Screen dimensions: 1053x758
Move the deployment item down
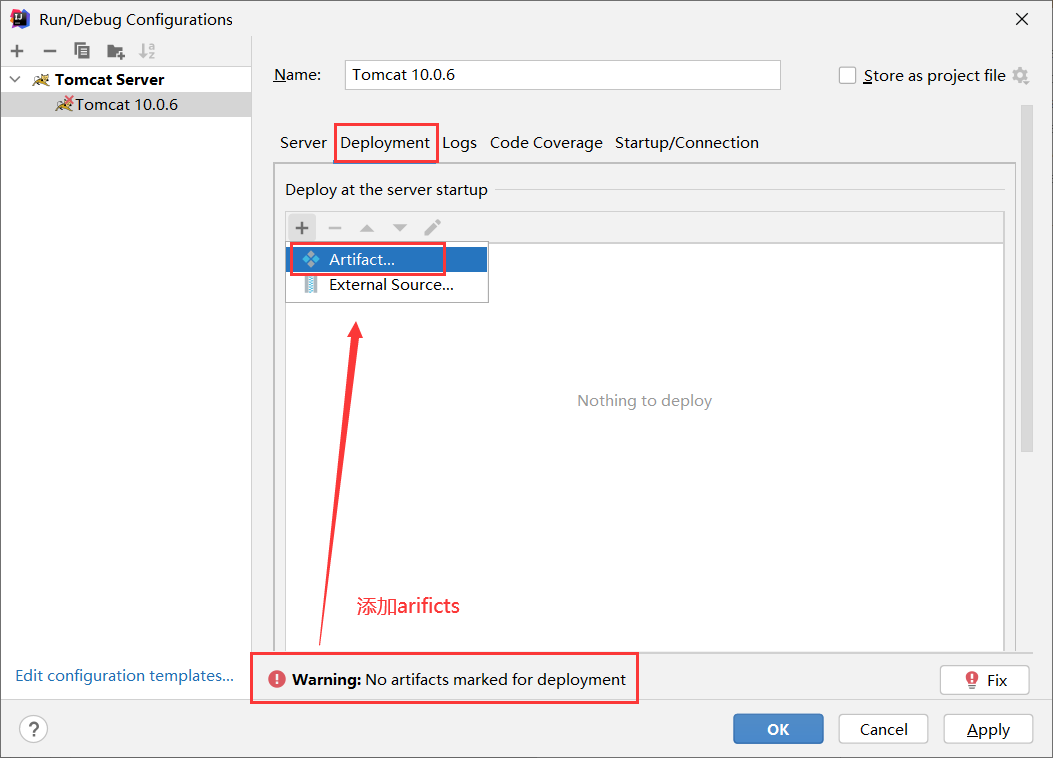(400, 228)
